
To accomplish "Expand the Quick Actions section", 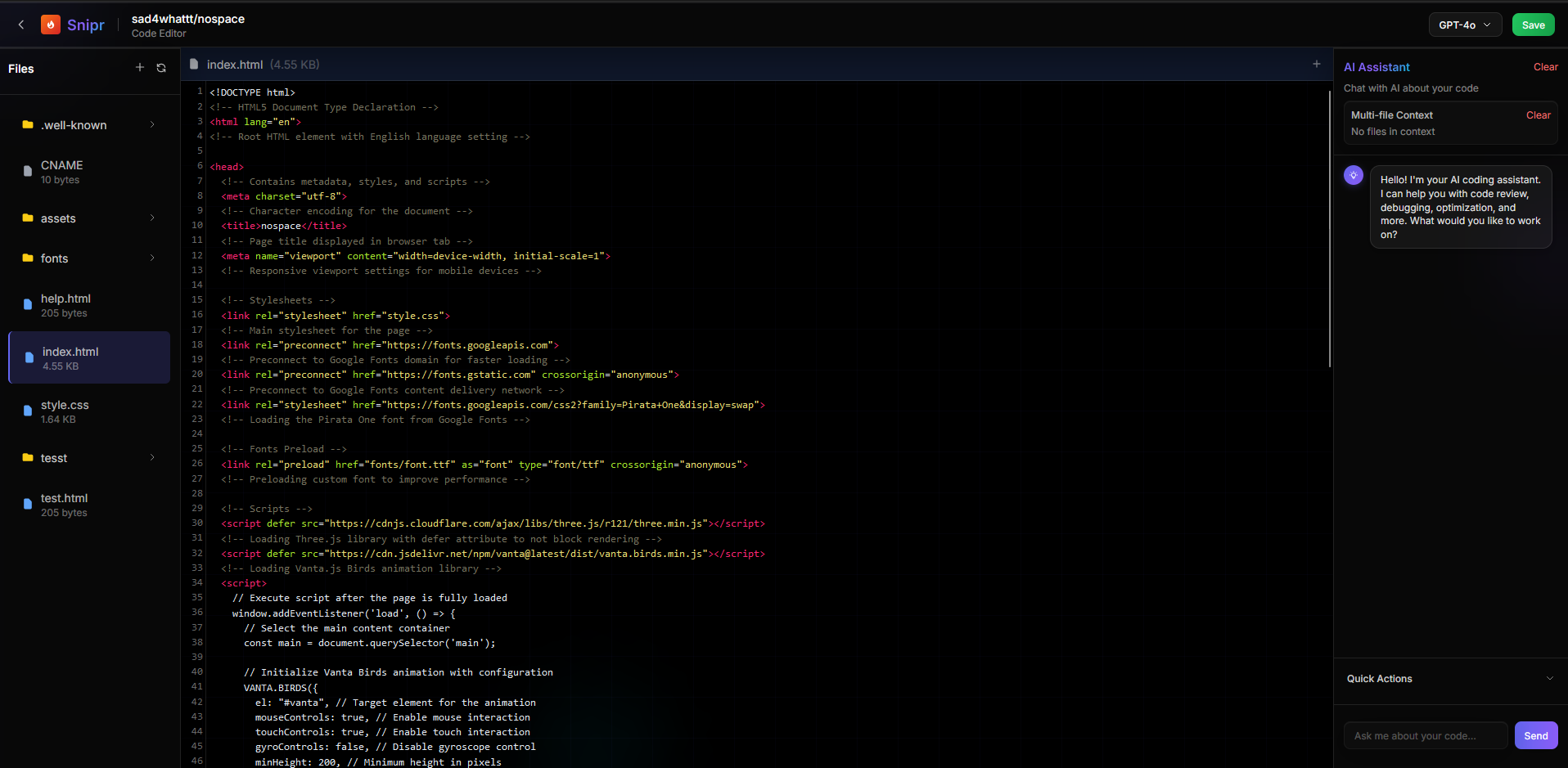I will pyautogui.click(x=1450, y=679).
